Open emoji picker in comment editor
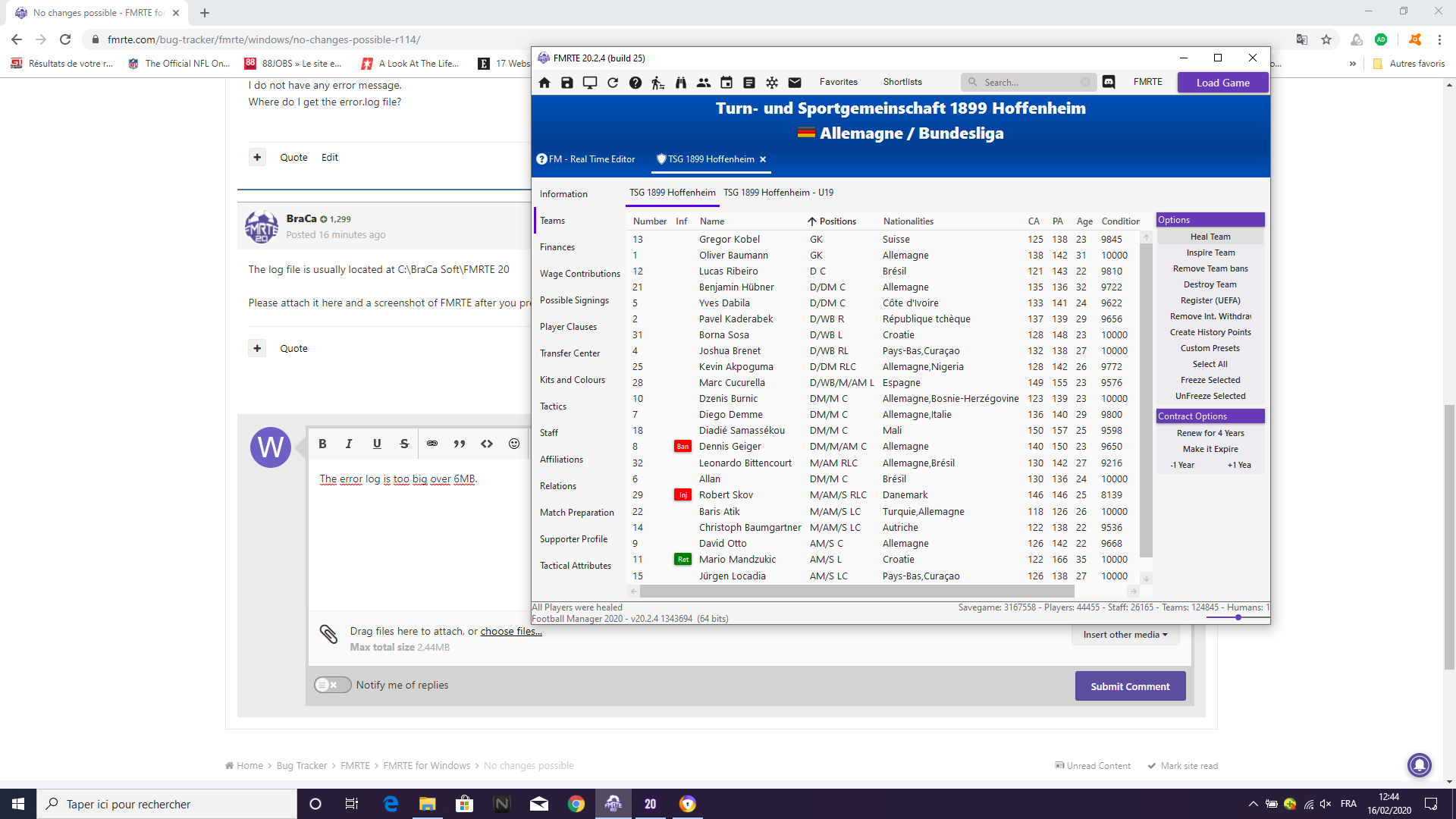The image size is (1456, 819). pos(514,444)
